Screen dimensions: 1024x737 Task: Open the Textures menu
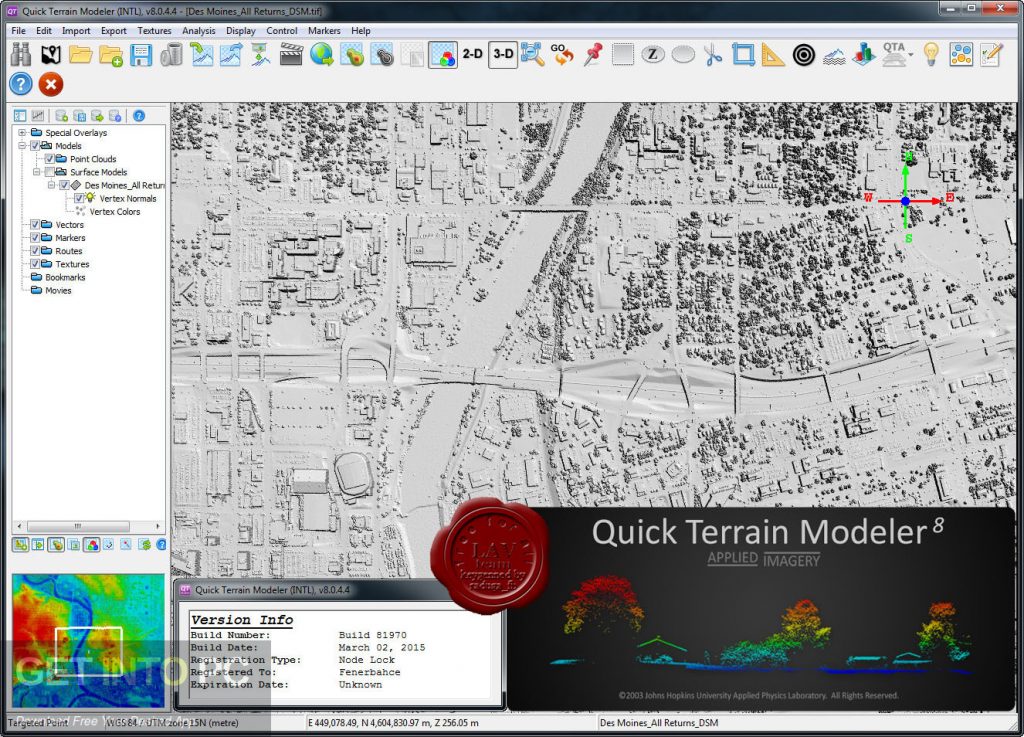coord(154,31)
